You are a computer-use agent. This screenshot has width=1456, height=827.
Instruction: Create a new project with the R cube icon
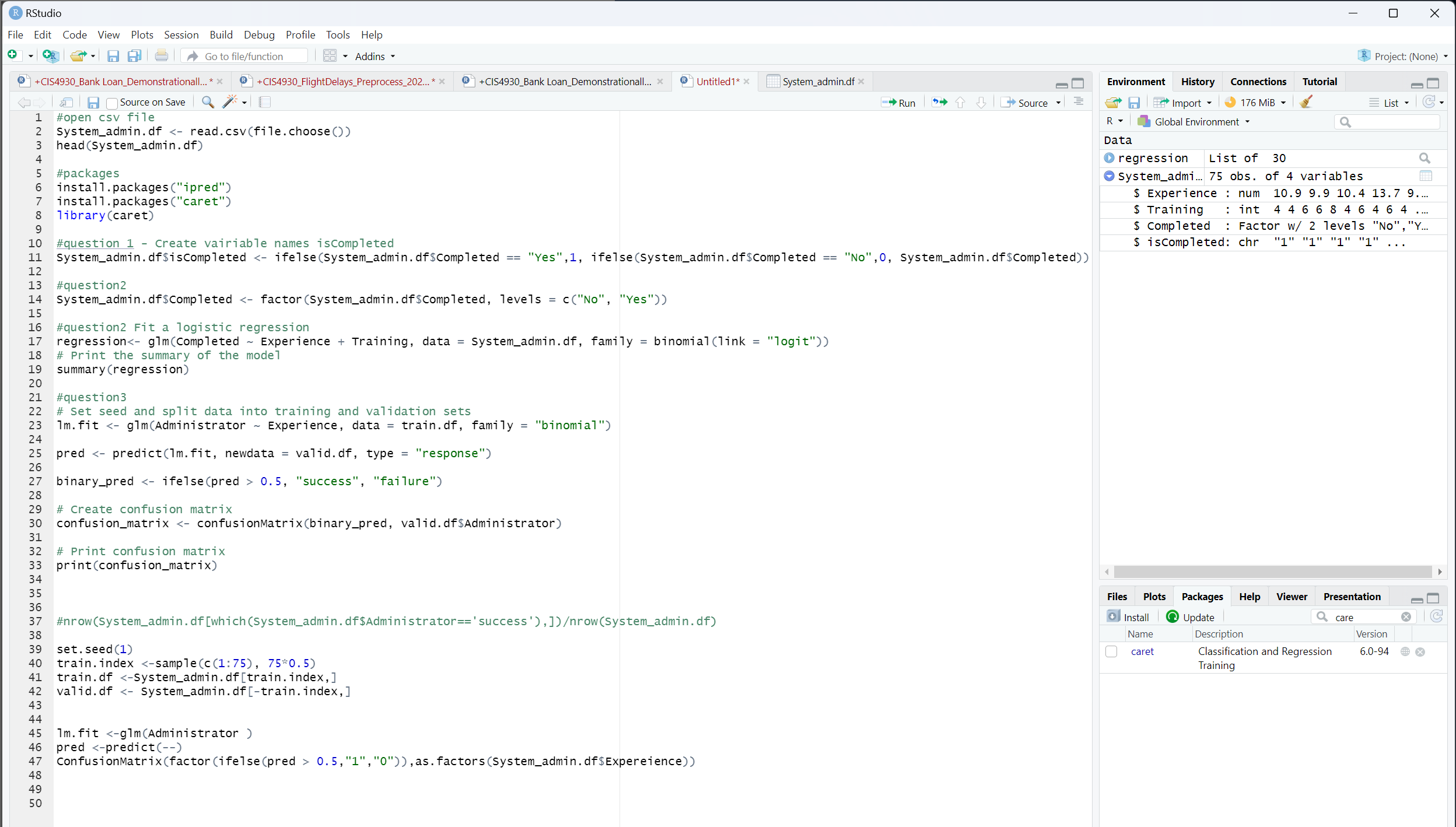pos(51,55)
